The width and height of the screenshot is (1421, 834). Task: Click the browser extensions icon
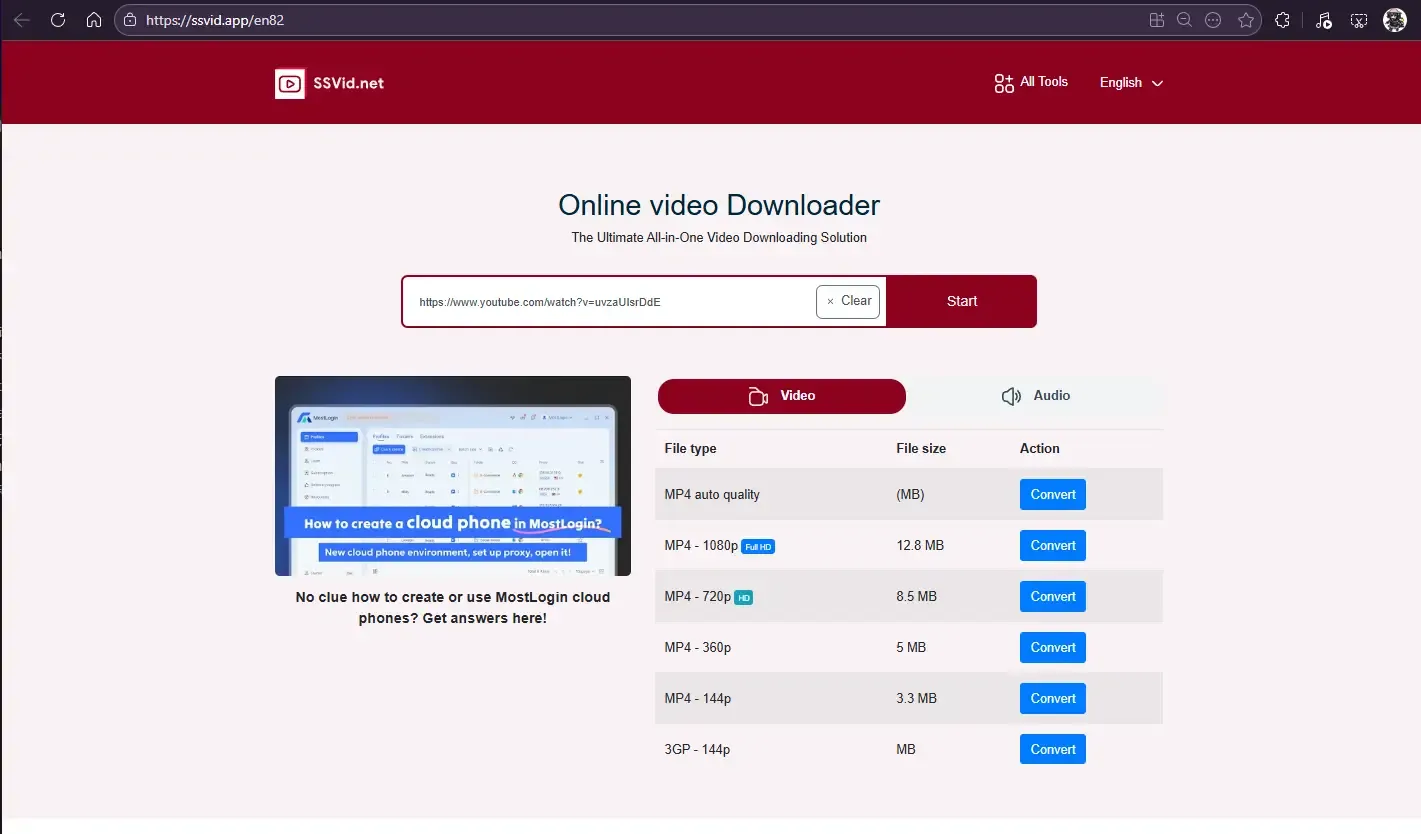coord(1282,20)
